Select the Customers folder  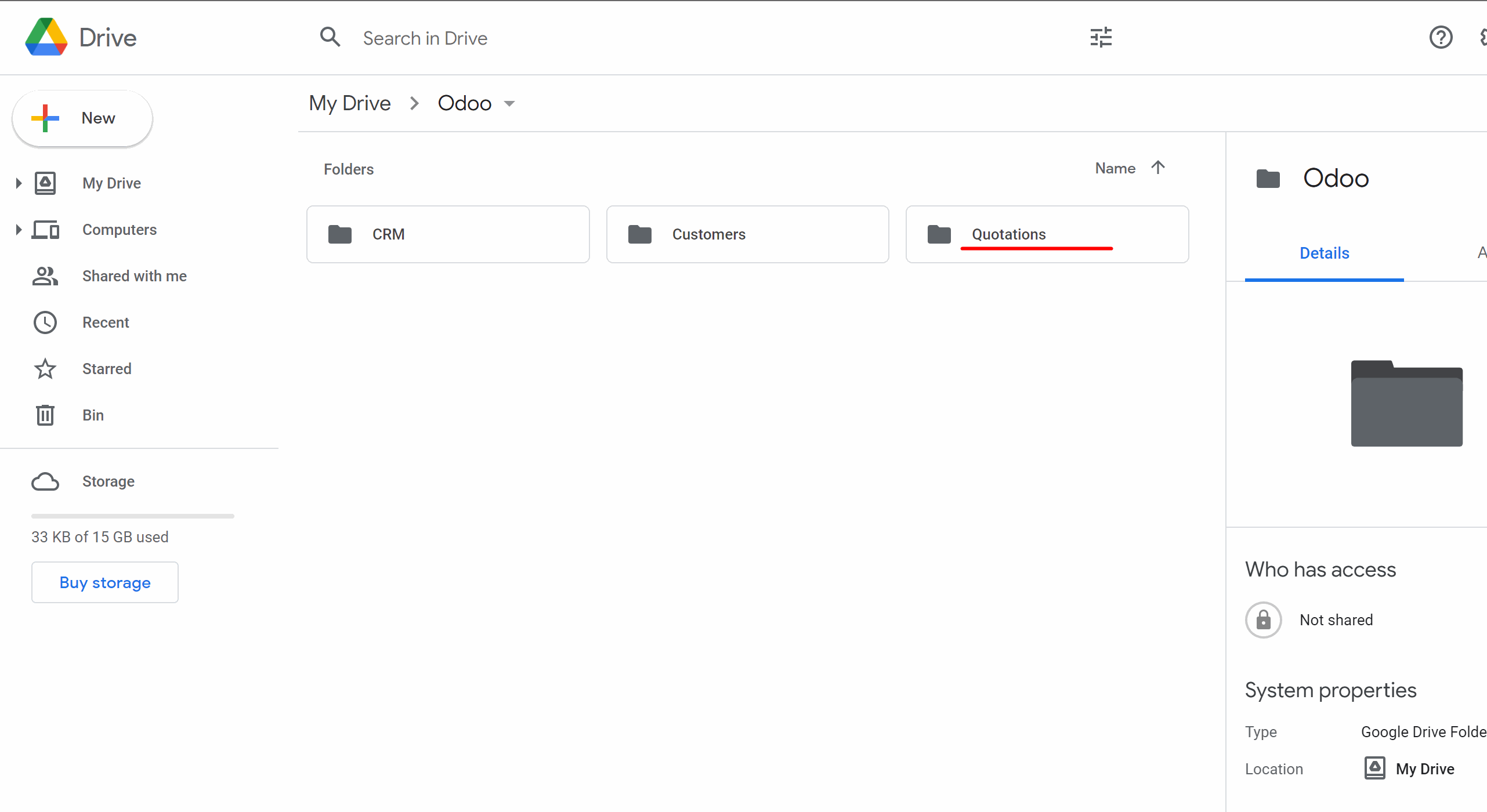pyautogui.click(x=748, y=234)
